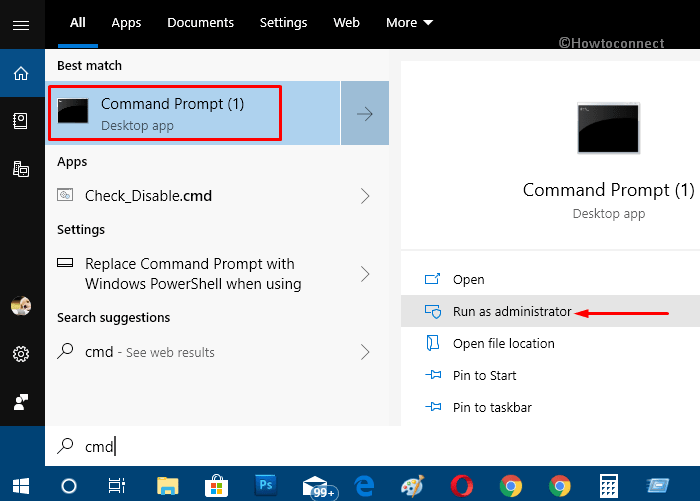Open Settings via the gear icon
700x501 pixels.
21,354
